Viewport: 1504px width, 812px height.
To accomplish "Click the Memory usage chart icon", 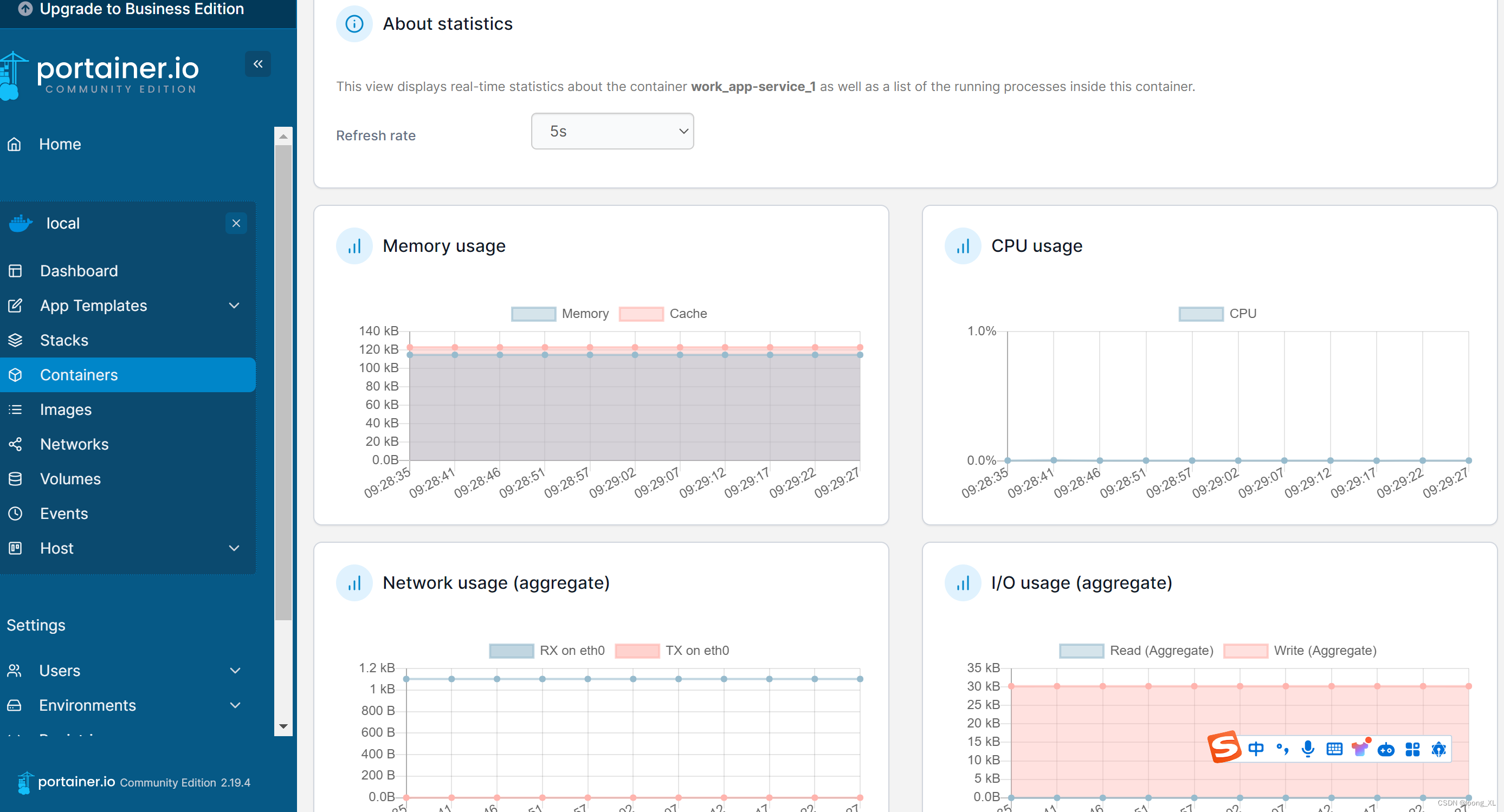I will coord(354,245).
